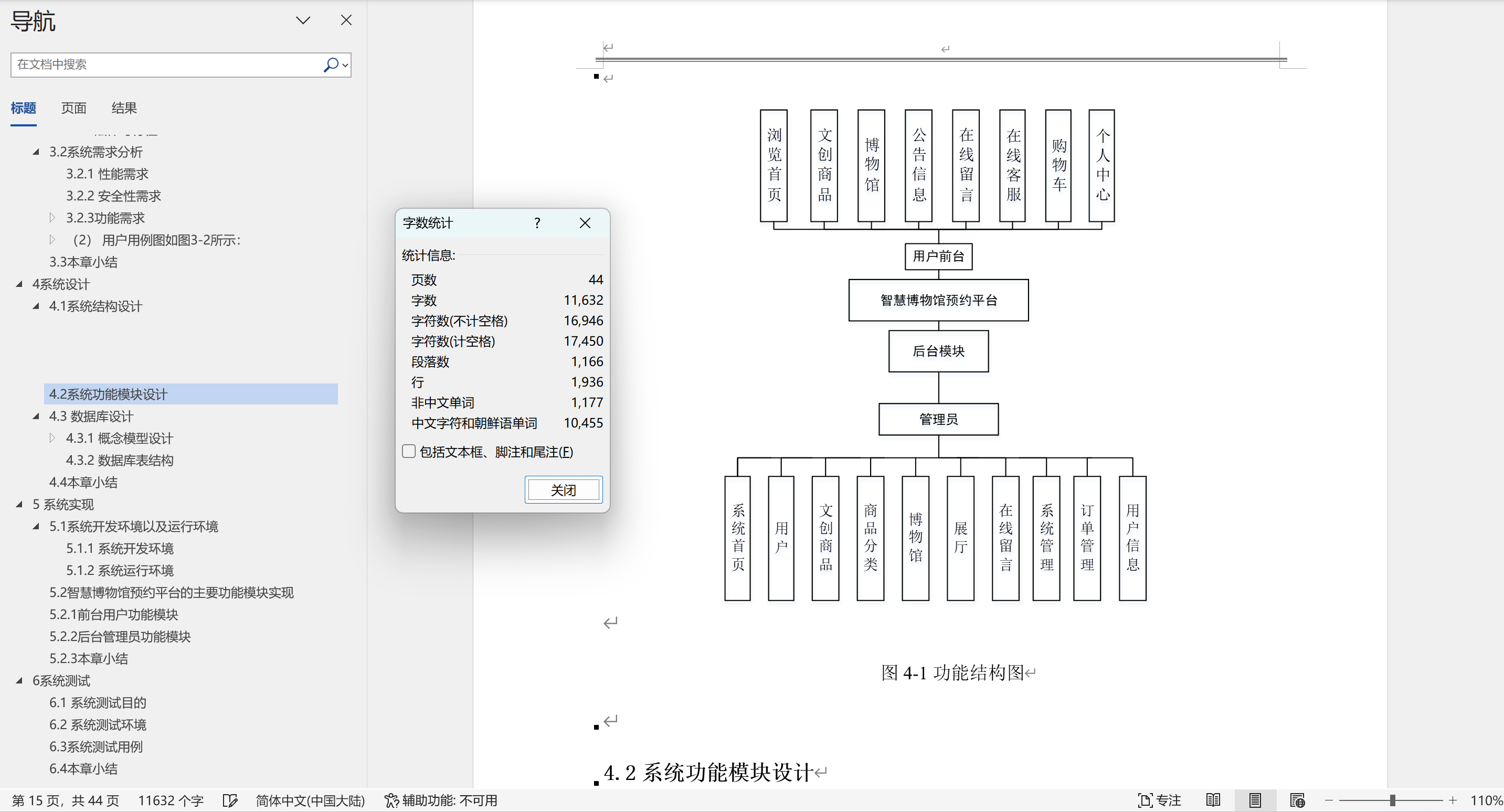This screenshot has width=1504, height=812.
Task: Collapse the 4.3 数据库设计 heading
Action: click(x=36, y=416)
